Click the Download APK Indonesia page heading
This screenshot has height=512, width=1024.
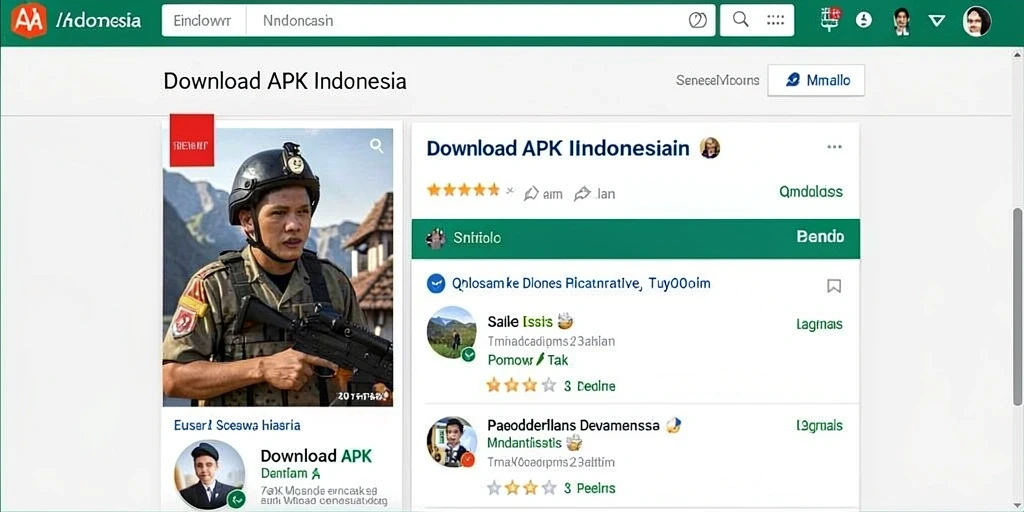click(285, 81)
